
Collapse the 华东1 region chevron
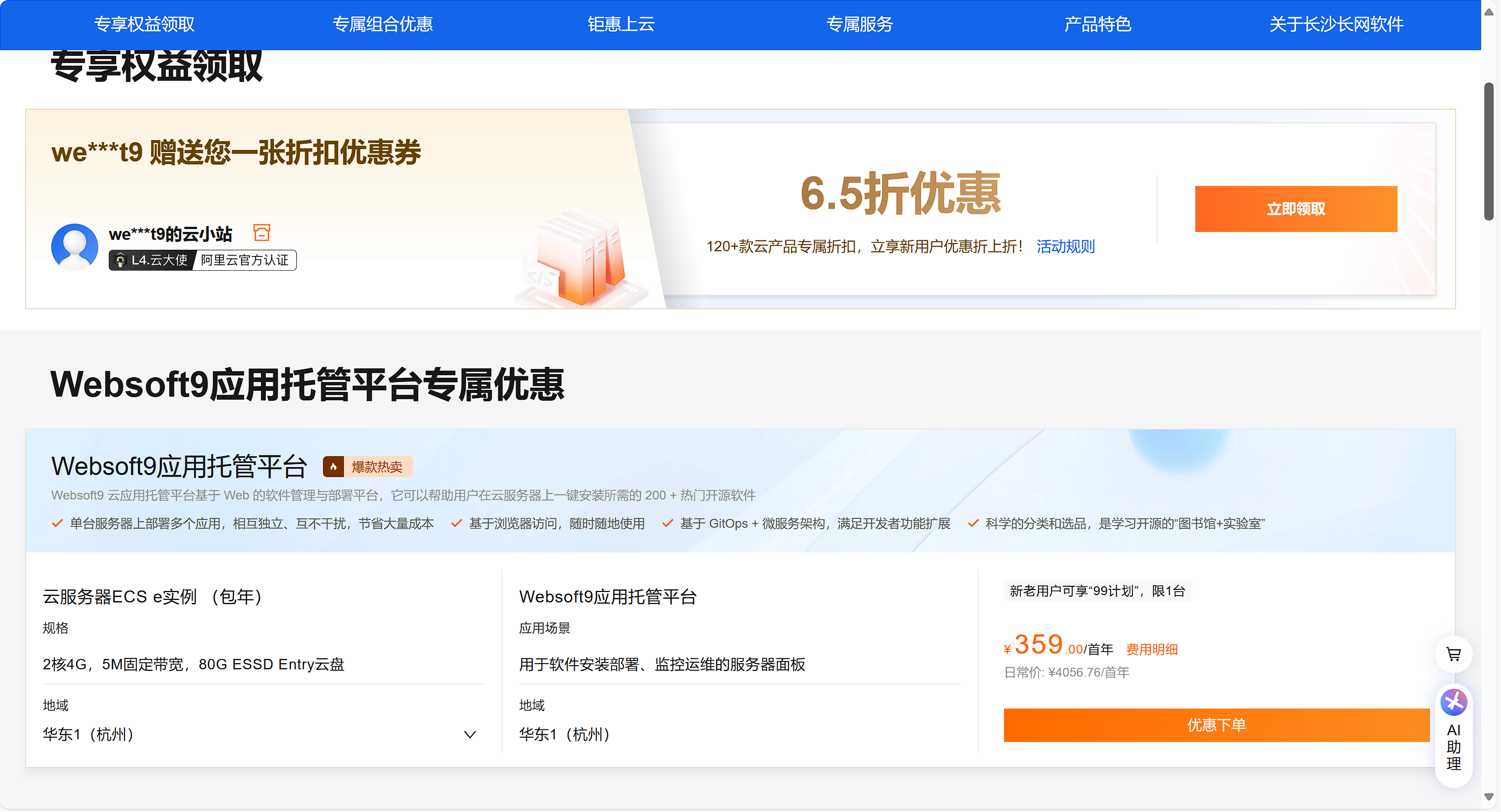tap(470, 734)
